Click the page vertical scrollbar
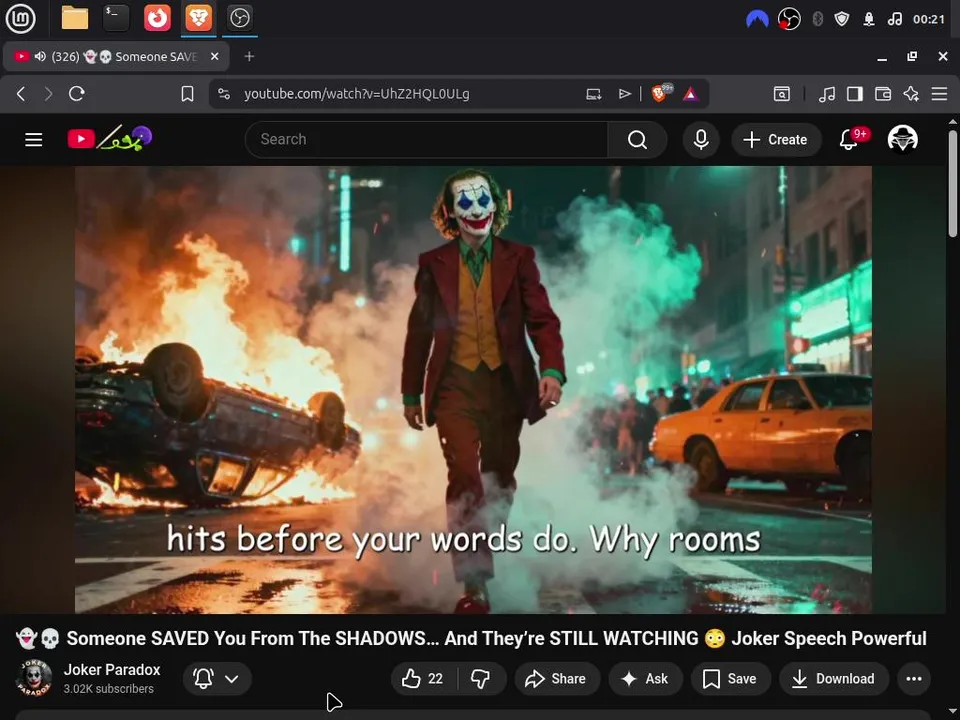The image size is (960, 720). click(x=953, y=184)
